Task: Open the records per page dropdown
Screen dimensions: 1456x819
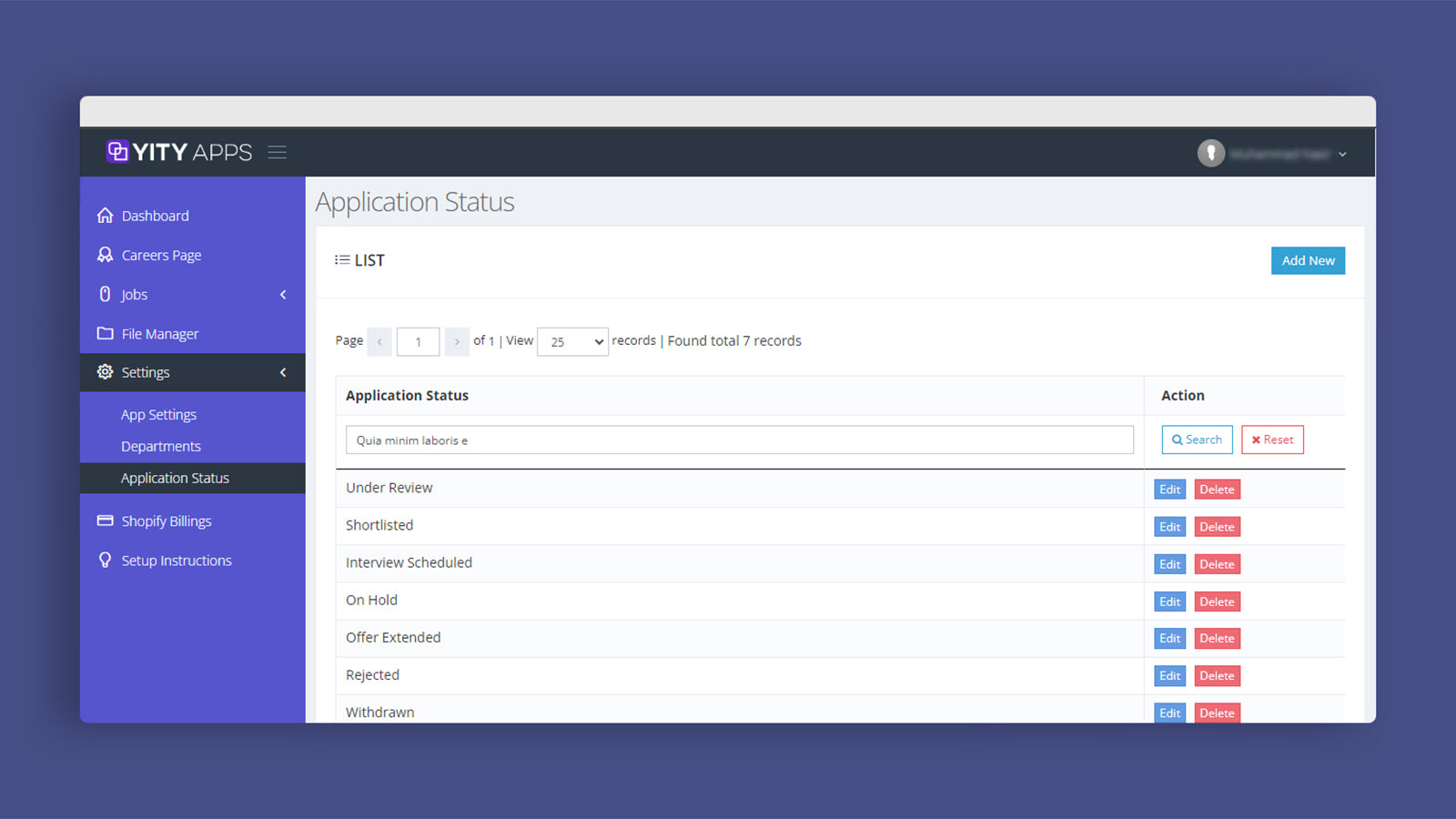Action: 572,341
